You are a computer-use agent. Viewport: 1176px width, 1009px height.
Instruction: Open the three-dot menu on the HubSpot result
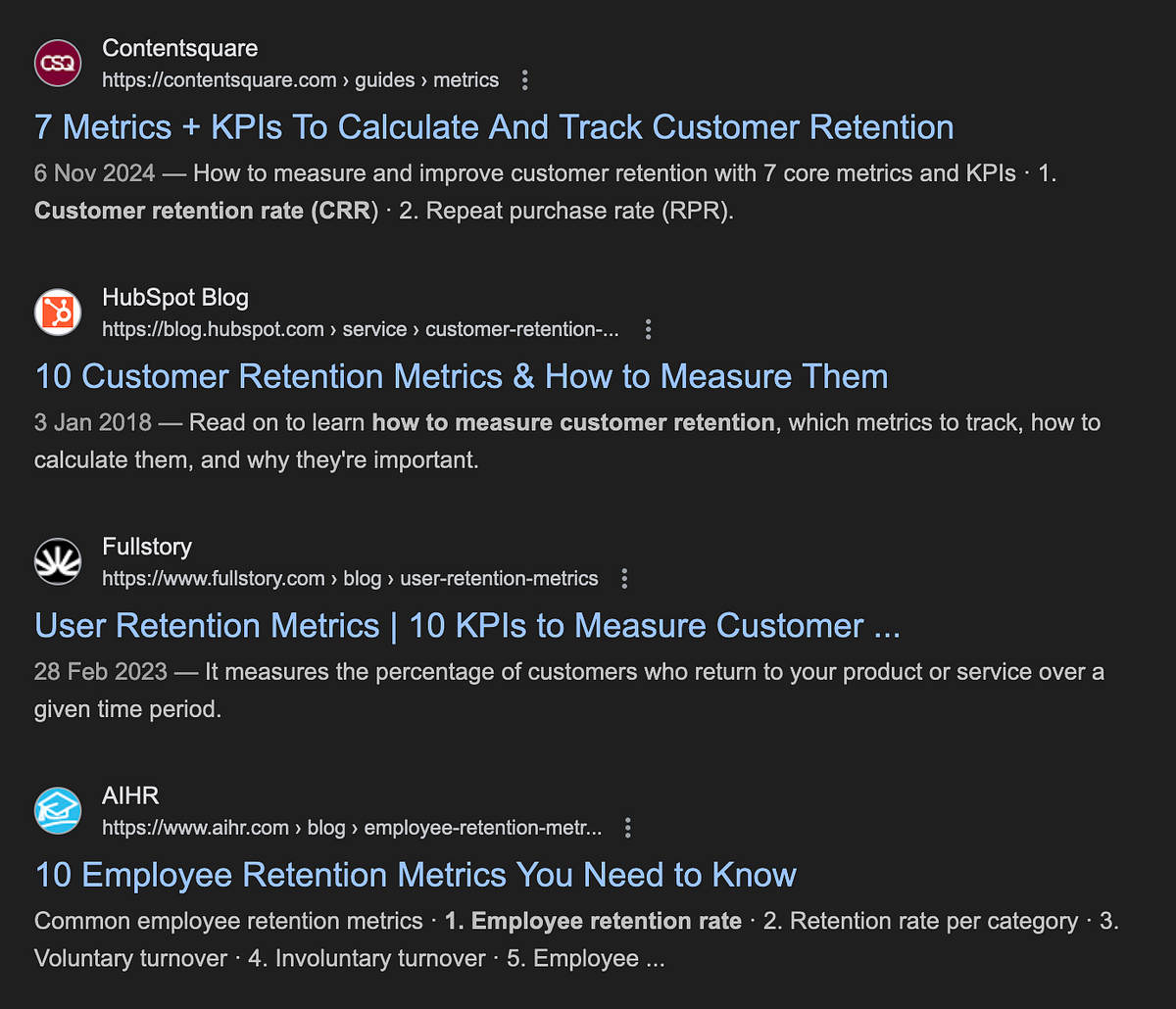point(648,329)
